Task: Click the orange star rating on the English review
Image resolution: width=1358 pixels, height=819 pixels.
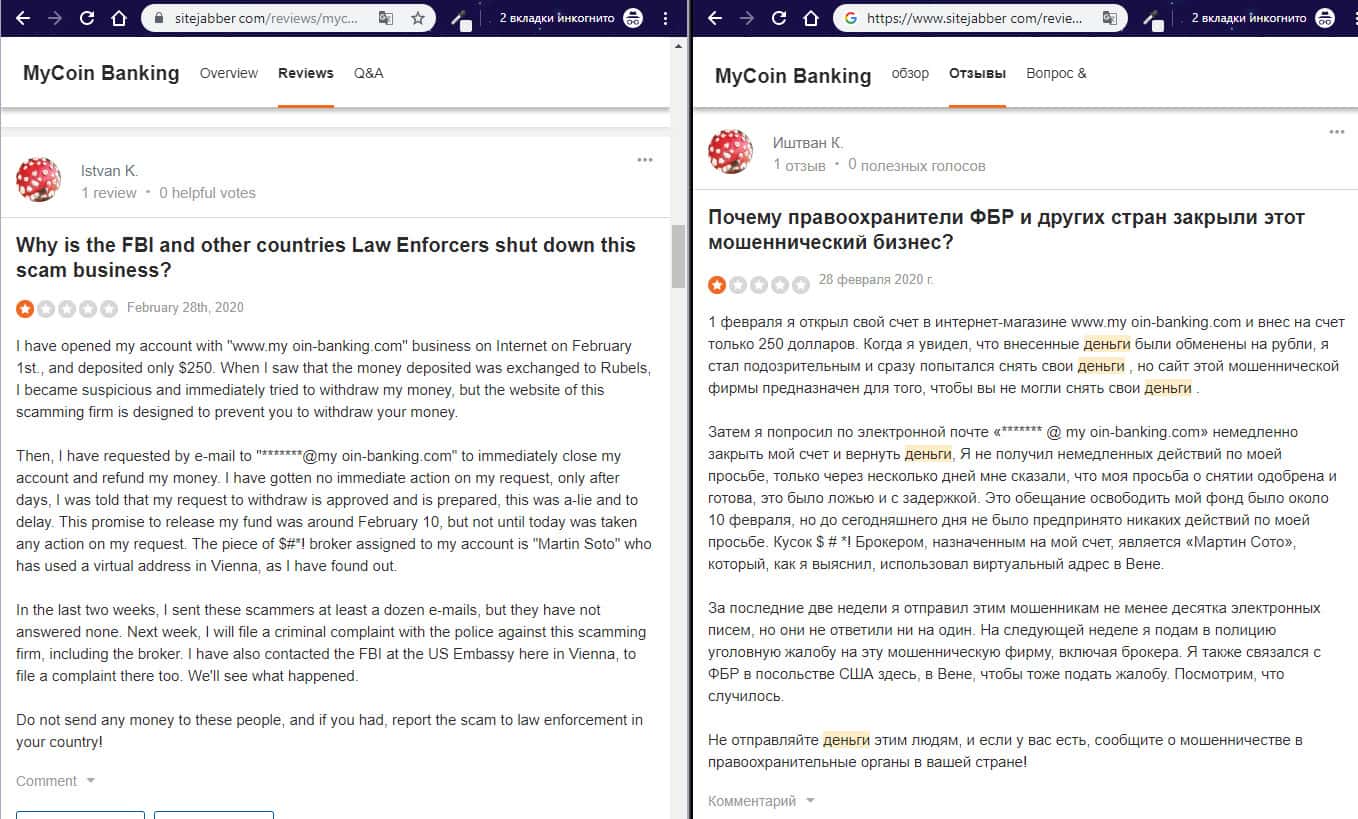Action: pyautogui.click(x=24, y=309)
